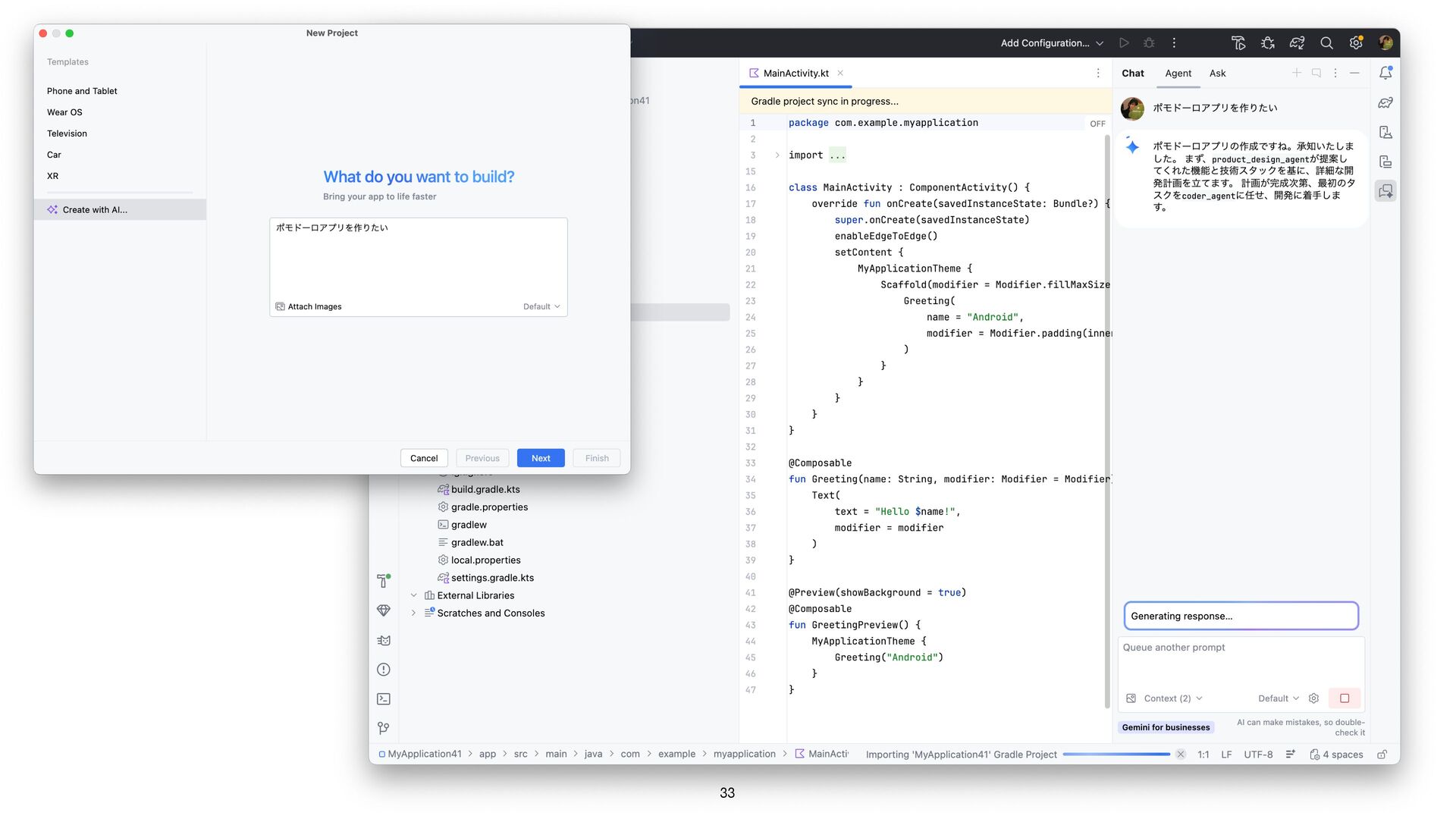Screen dimensions: 1456x819
Task: Click the Build hammer icon in sidebar
Action: (x=384, y=581)
